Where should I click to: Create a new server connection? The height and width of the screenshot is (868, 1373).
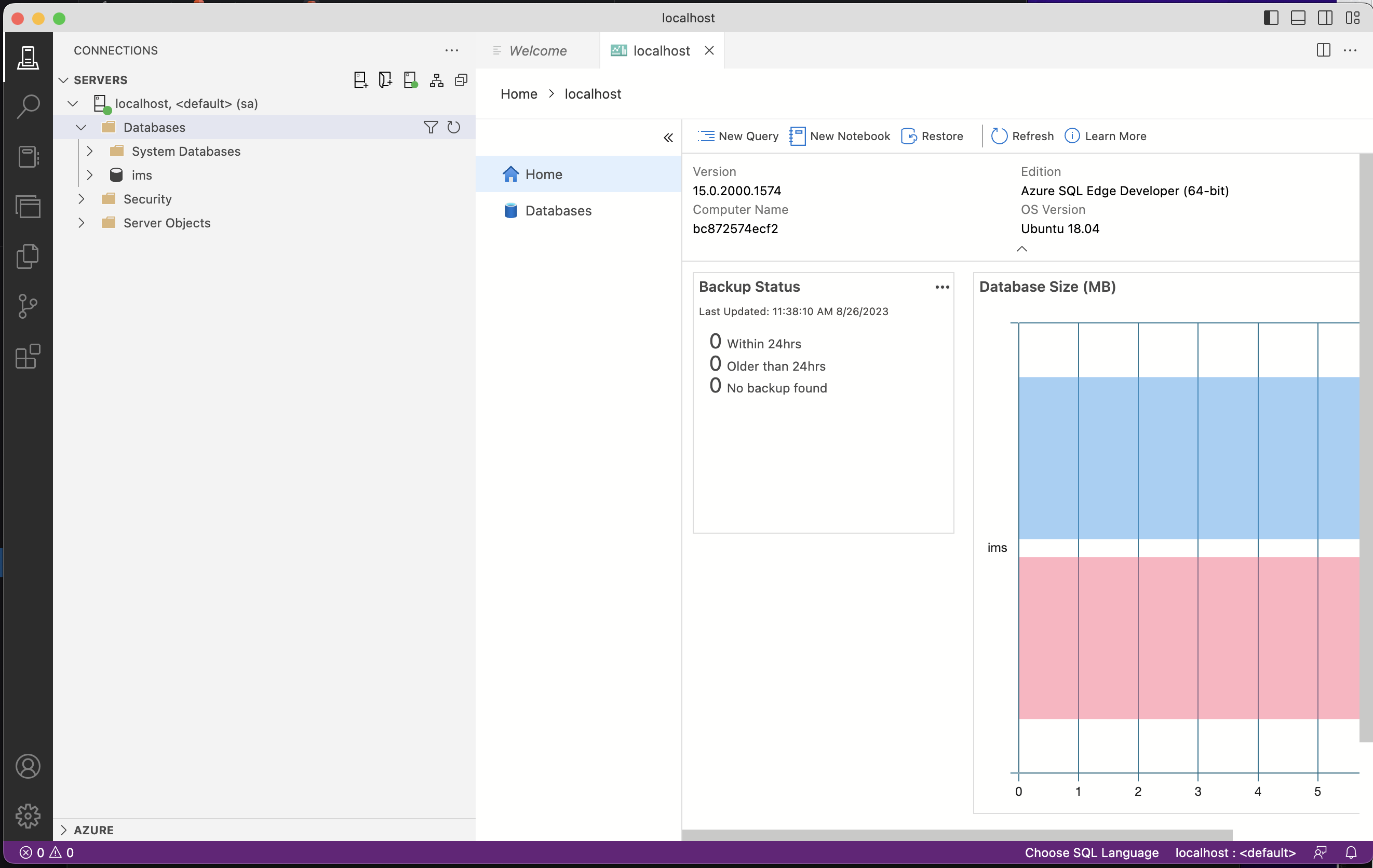(360, 80)
